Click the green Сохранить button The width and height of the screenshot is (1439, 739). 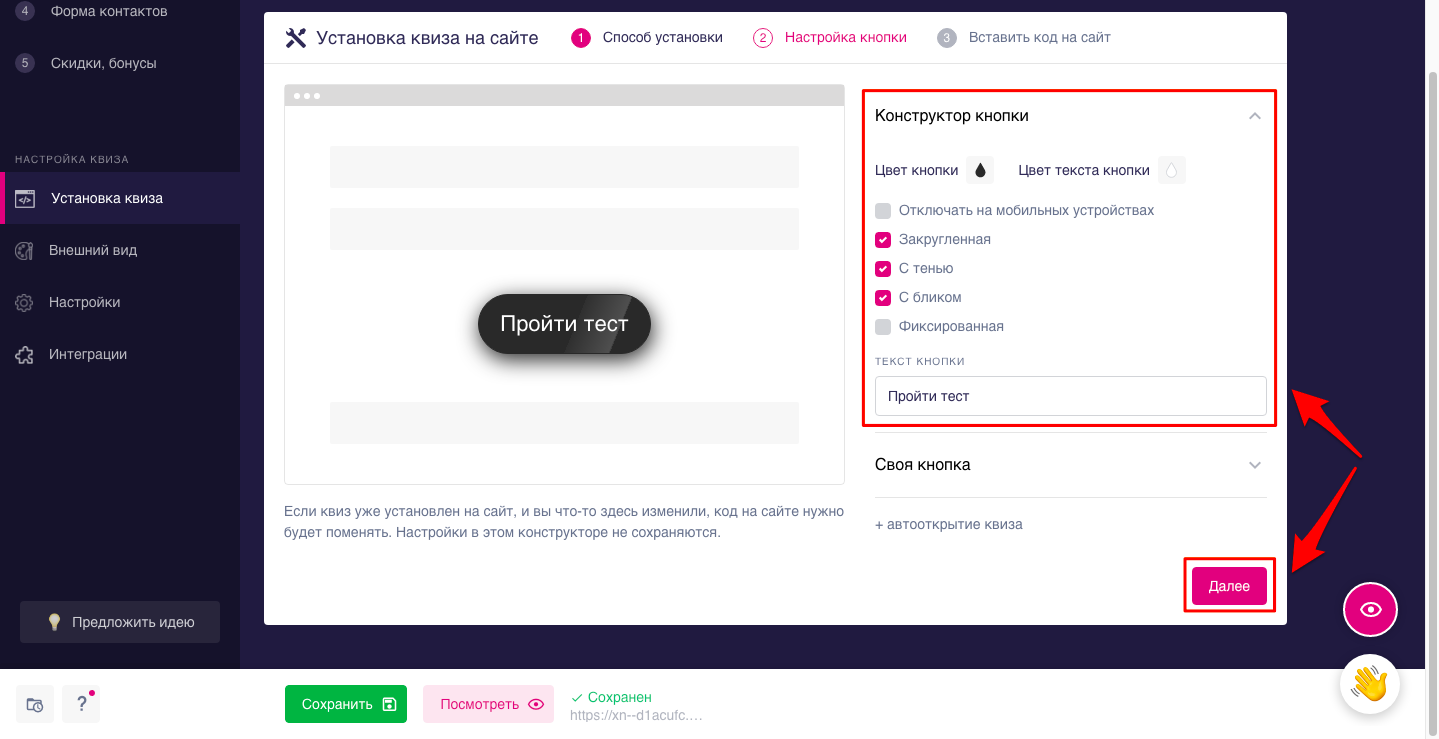point(346,704)
